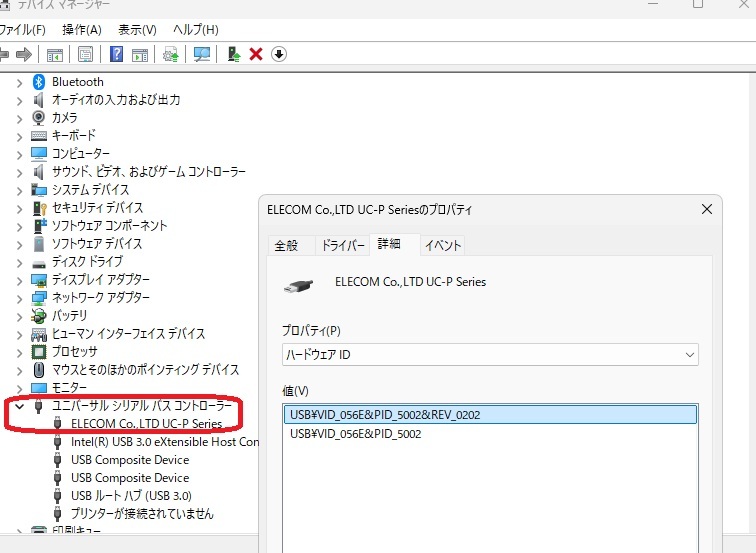The image size is (756, 553).
Task: Select USB¥VID_056E&PID_5002 value row
Action: [x=490, y=434]
